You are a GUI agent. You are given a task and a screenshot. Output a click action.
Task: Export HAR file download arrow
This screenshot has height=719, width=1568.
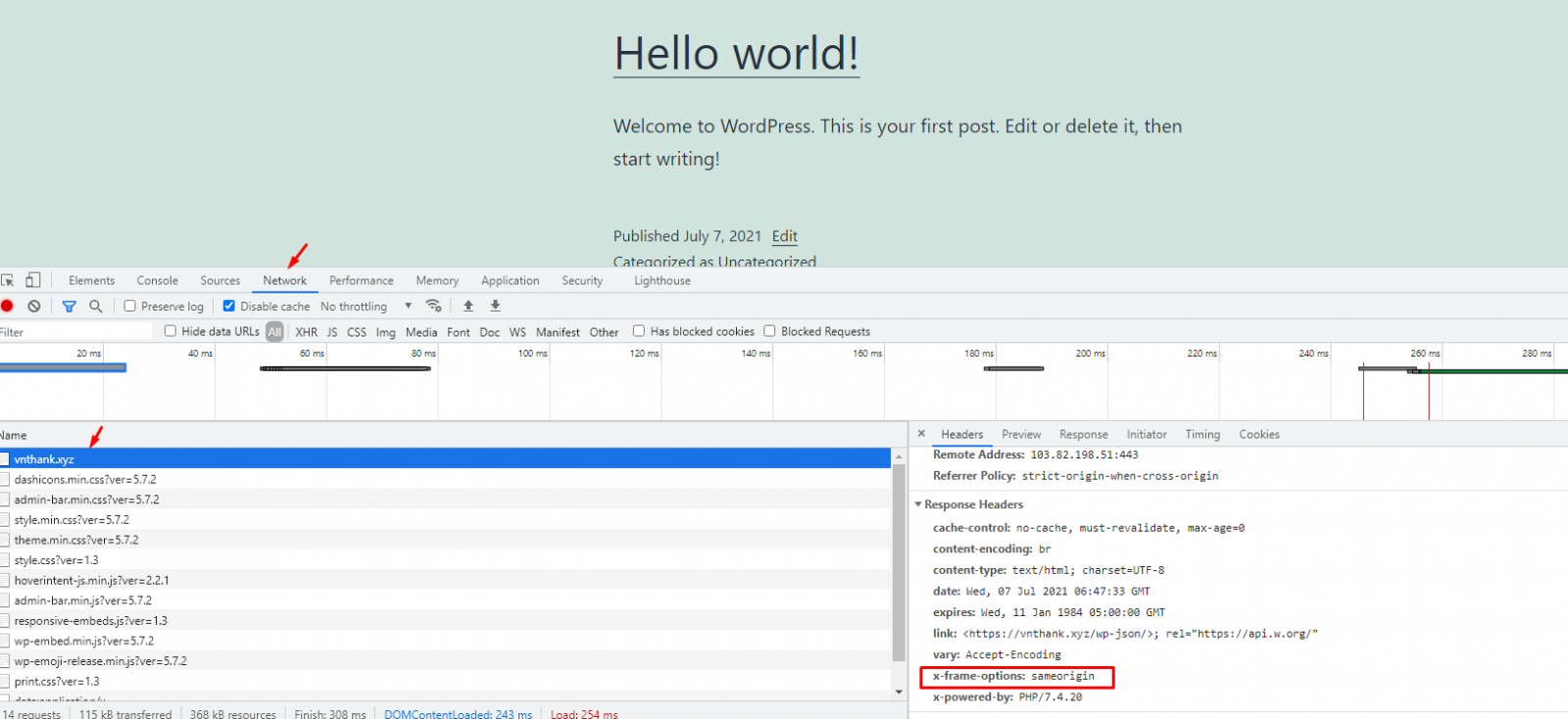coord(495,306)
